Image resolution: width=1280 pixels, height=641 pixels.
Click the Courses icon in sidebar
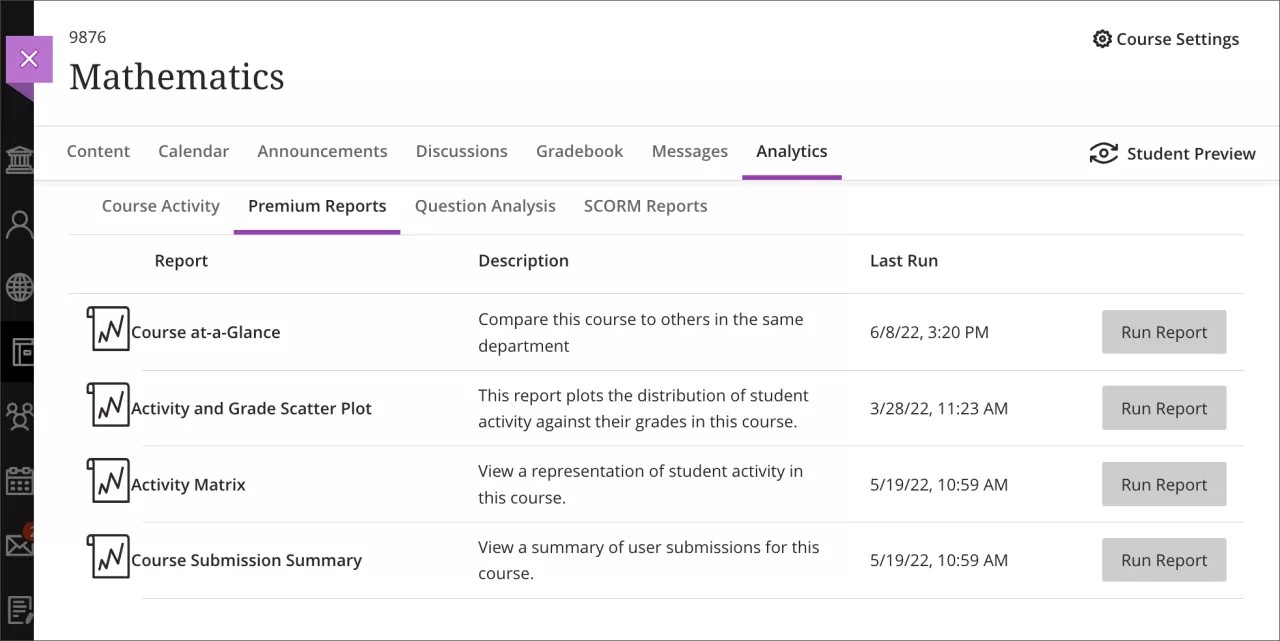(x=19, y=352)
